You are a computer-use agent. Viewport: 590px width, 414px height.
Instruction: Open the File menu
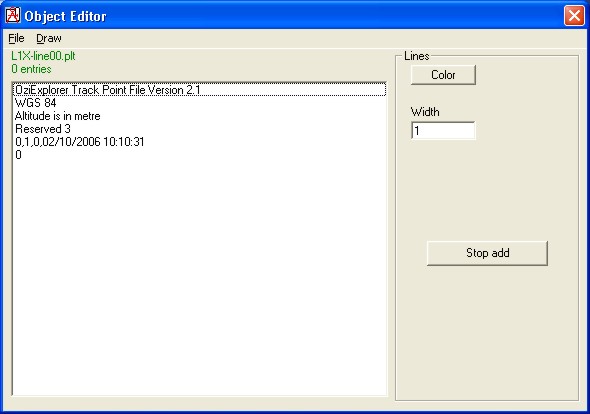tap(16, 38)
